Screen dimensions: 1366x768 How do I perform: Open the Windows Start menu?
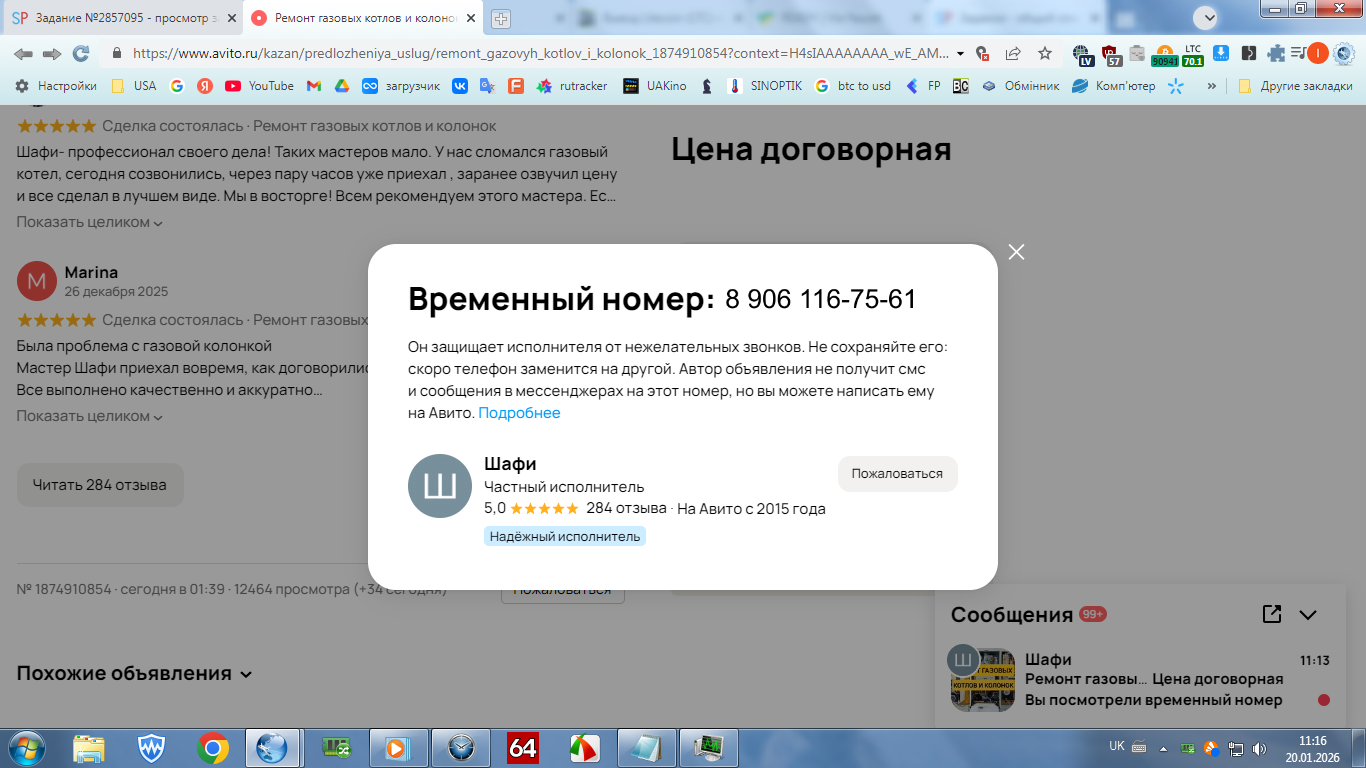[x=25, y=748]
